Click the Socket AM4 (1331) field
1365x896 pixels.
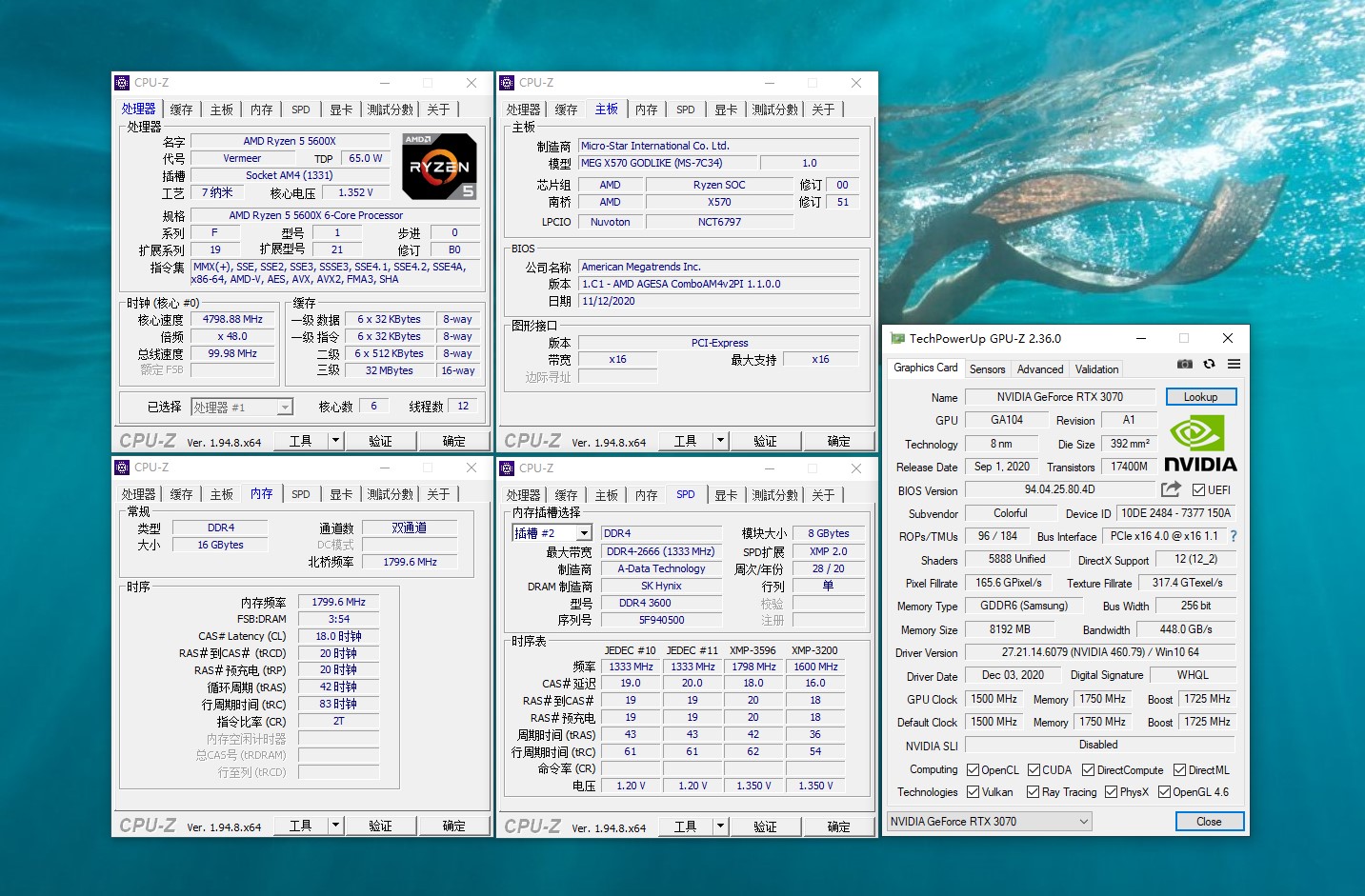[290, 175]
